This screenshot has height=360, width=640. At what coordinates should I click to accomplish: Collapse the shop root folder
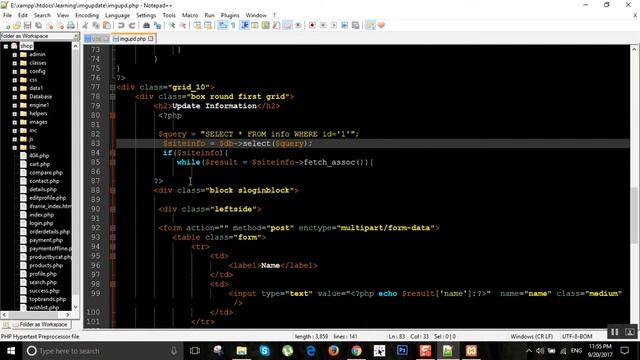pos(6,46)
